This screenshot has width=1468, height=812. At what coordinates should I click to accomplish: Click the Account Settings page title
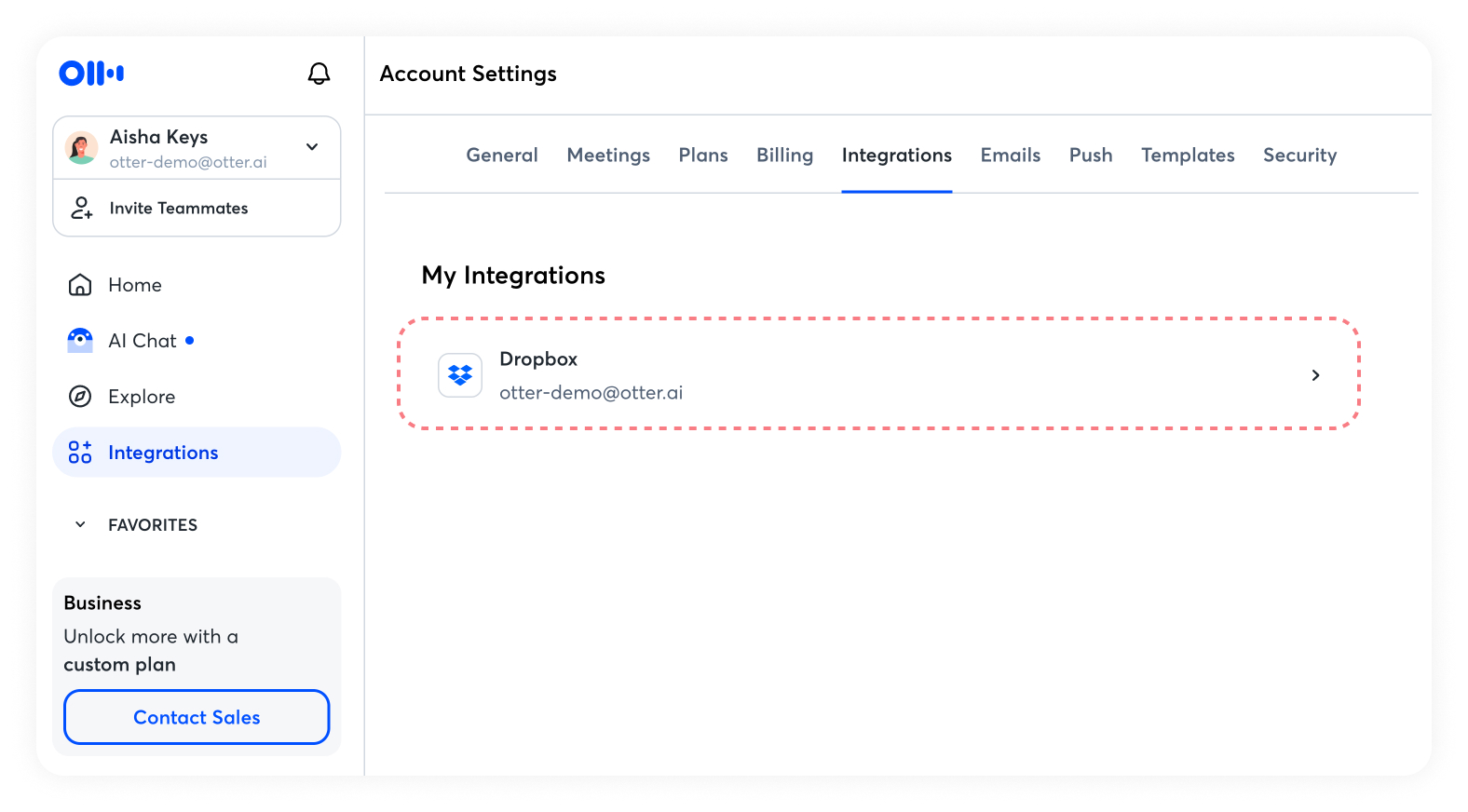coord(468,74)
